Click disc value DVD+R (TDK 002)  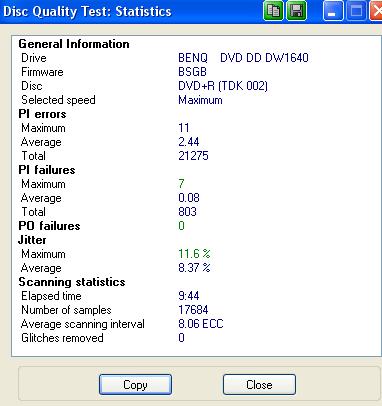click(223, 86)
